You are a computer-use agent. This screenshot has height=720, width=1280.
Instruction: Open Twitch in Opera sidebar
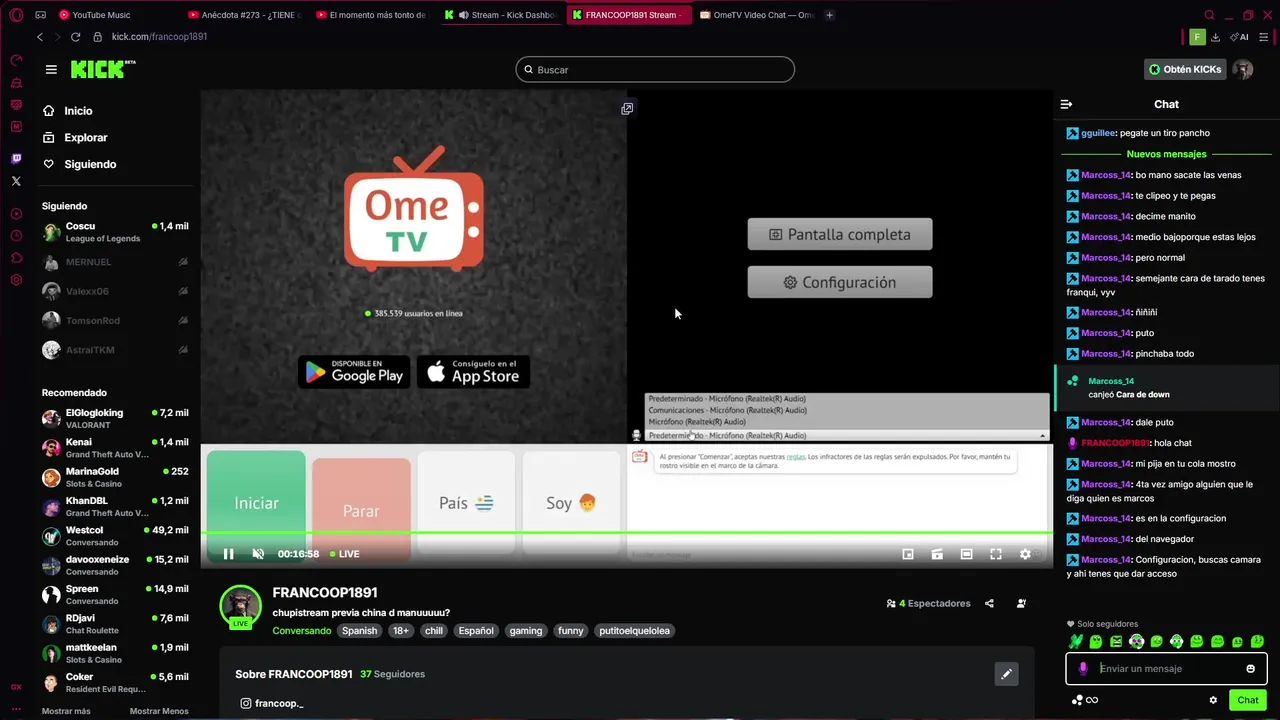(16, 159)
